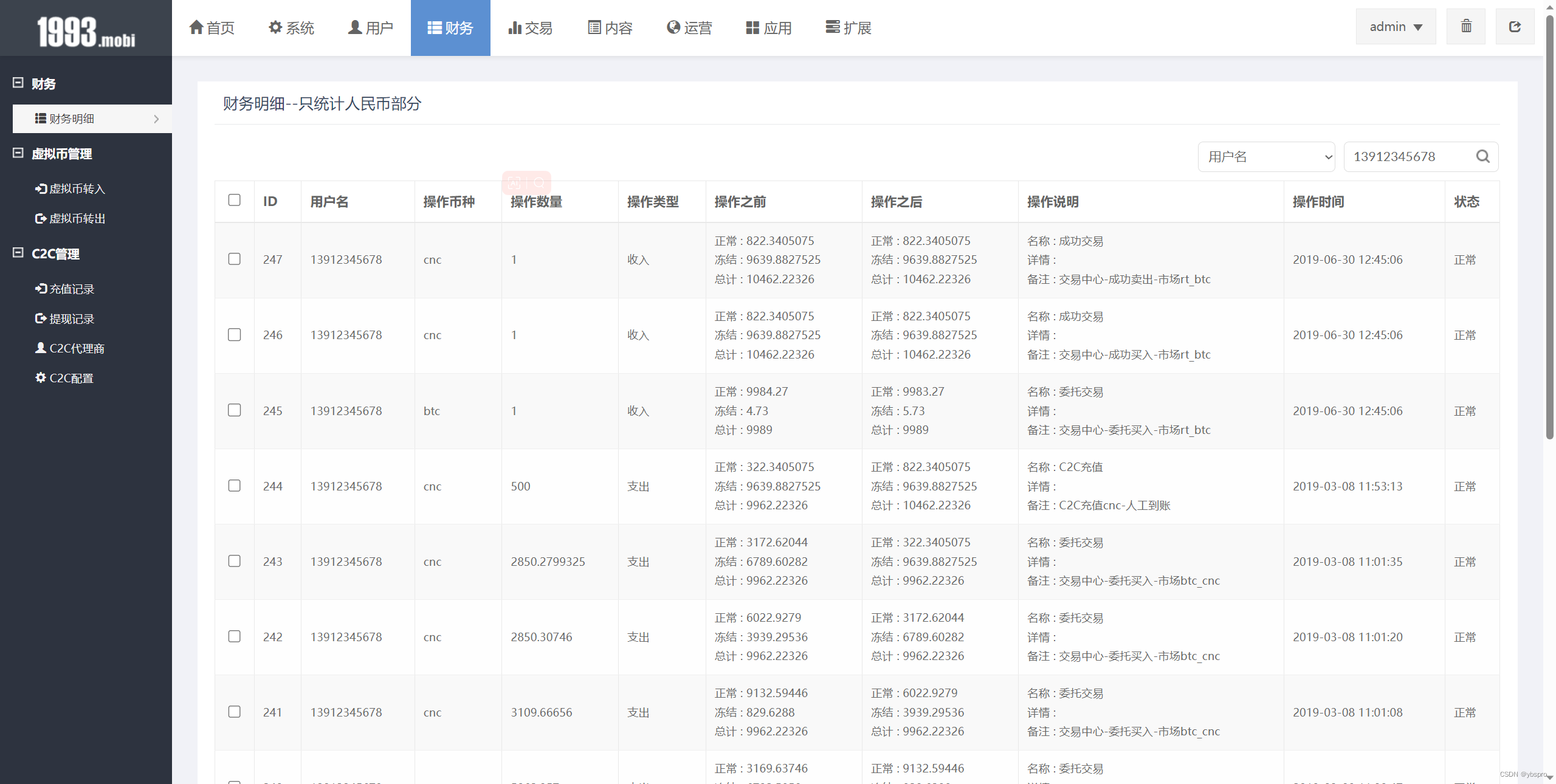Open the 用户名 search field dropdown
Image resolution: width=1556 pixels, height=784 pixels.
pyautogui.click(x=1266, y=157)
